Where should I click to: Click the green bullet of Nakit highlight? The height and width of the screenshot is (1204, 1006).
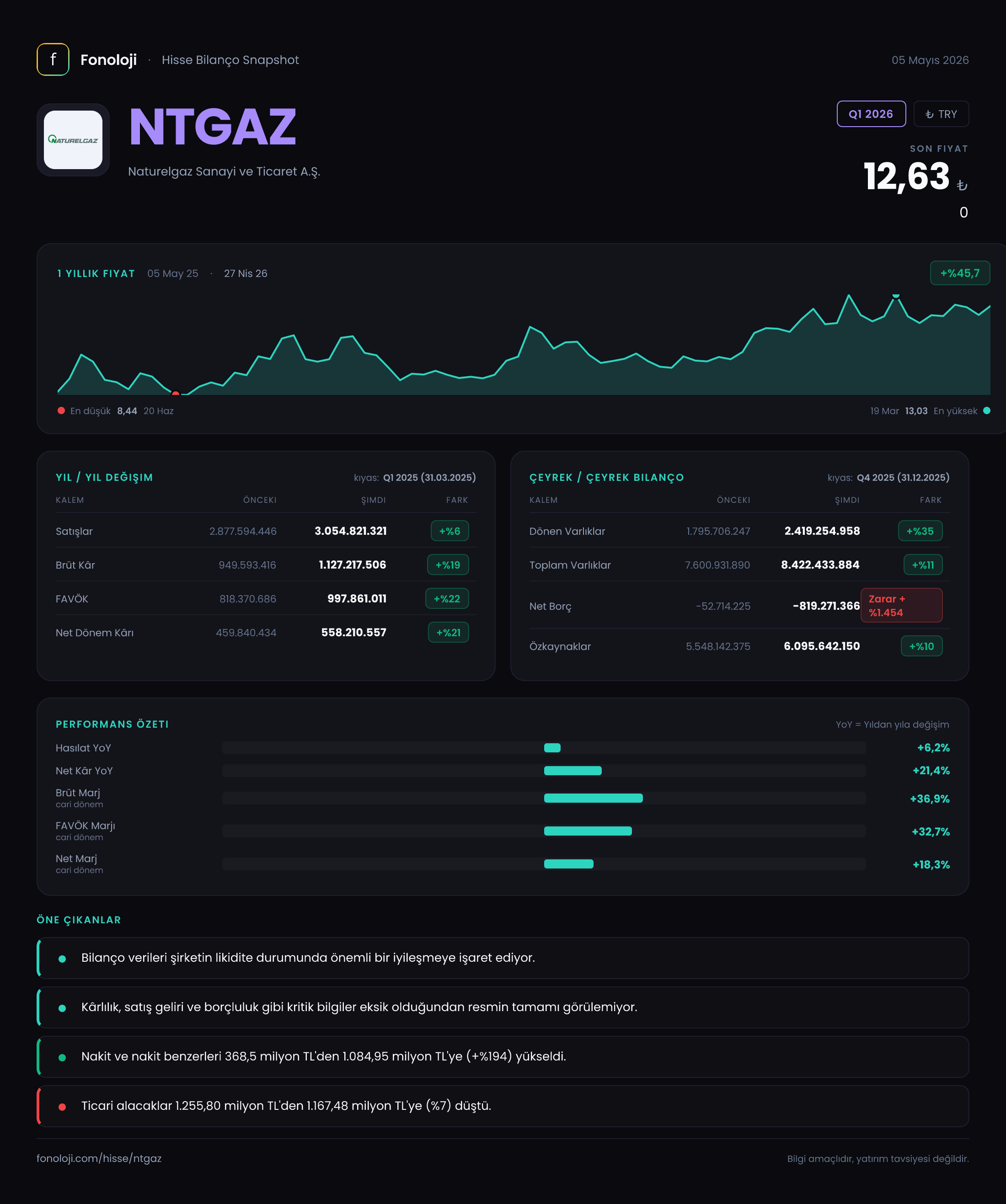pos(62,1058)
